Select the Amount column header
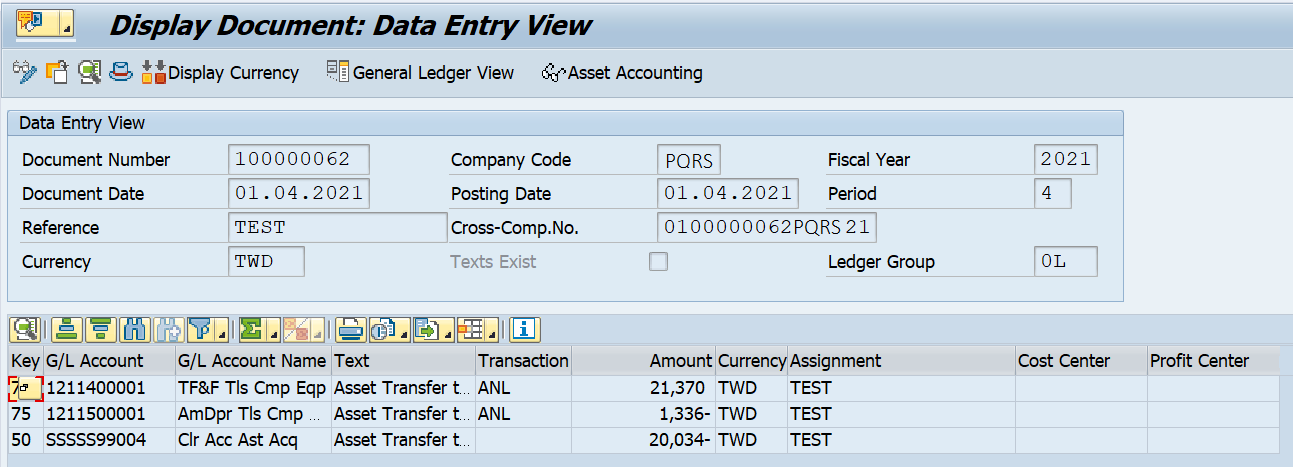The width and height of the screenshot is (1293, 467). point(643,361)
